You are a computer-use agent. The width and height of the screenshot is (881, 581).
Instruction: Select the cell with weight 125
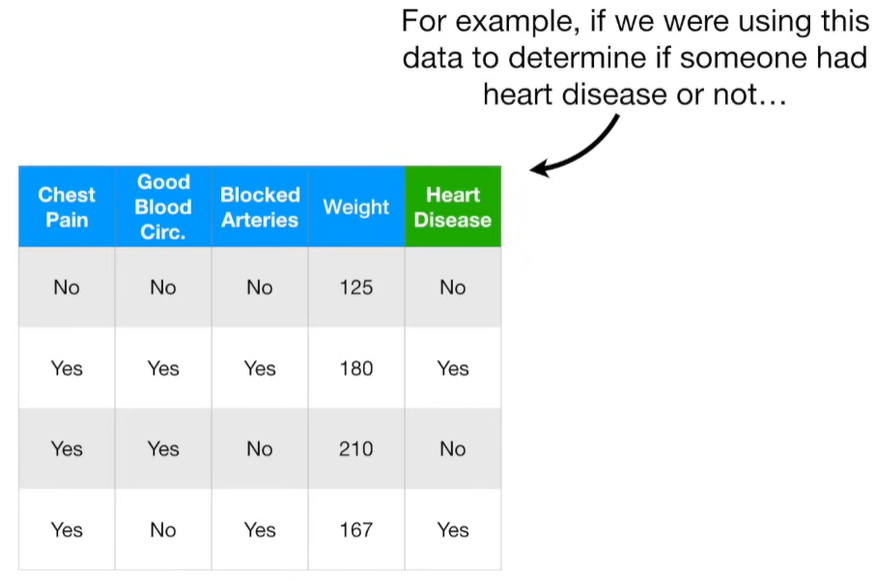(356, 288)
